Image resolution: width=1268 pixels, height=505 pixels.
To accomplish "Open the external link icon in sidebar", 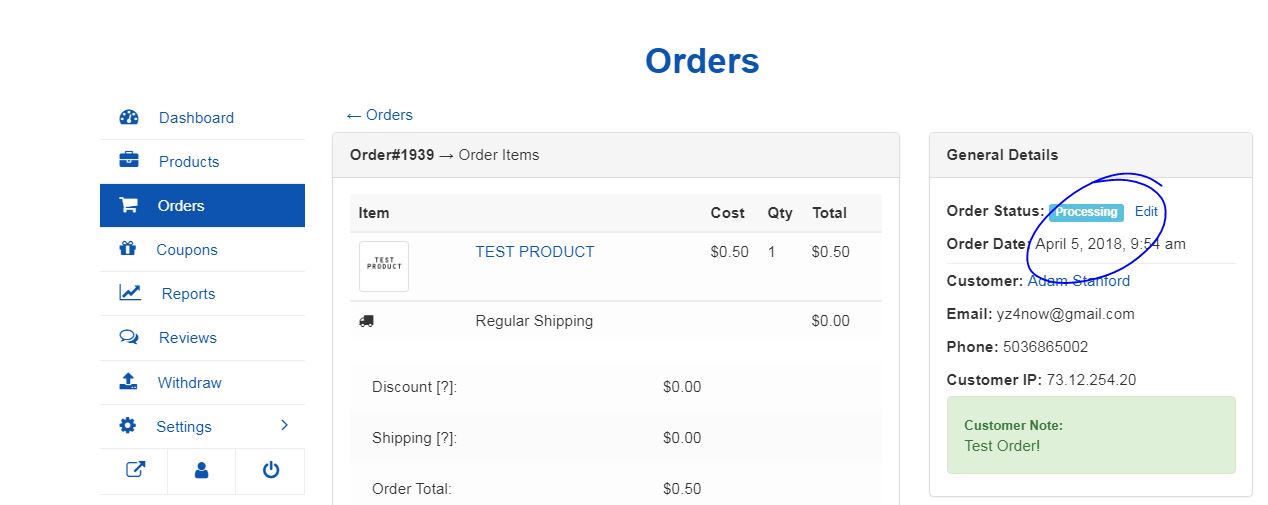I will click(134, 470).
